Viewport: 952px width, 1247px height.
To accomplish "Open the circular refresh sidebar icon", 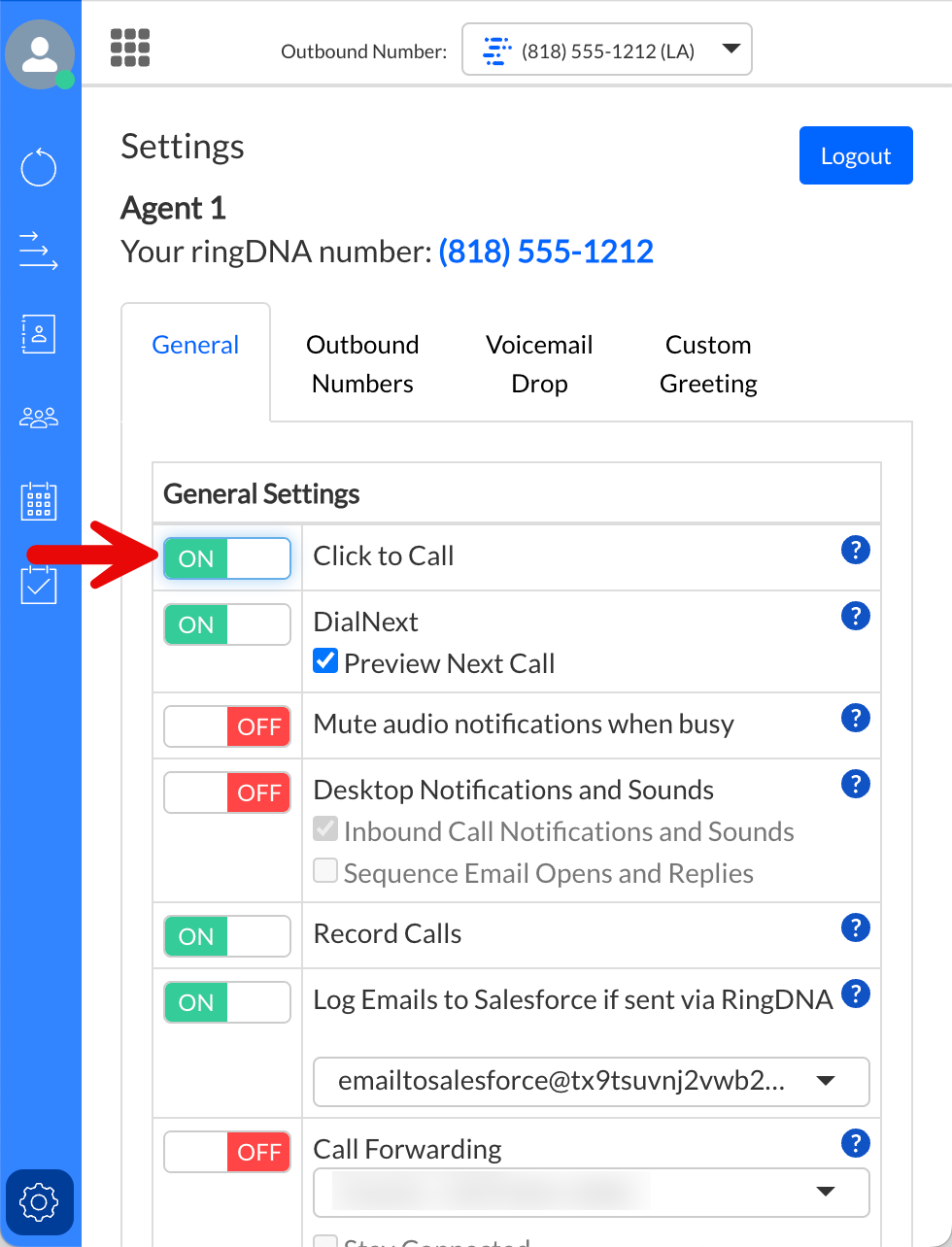I will pyautogui.click(x=39, y=167).
